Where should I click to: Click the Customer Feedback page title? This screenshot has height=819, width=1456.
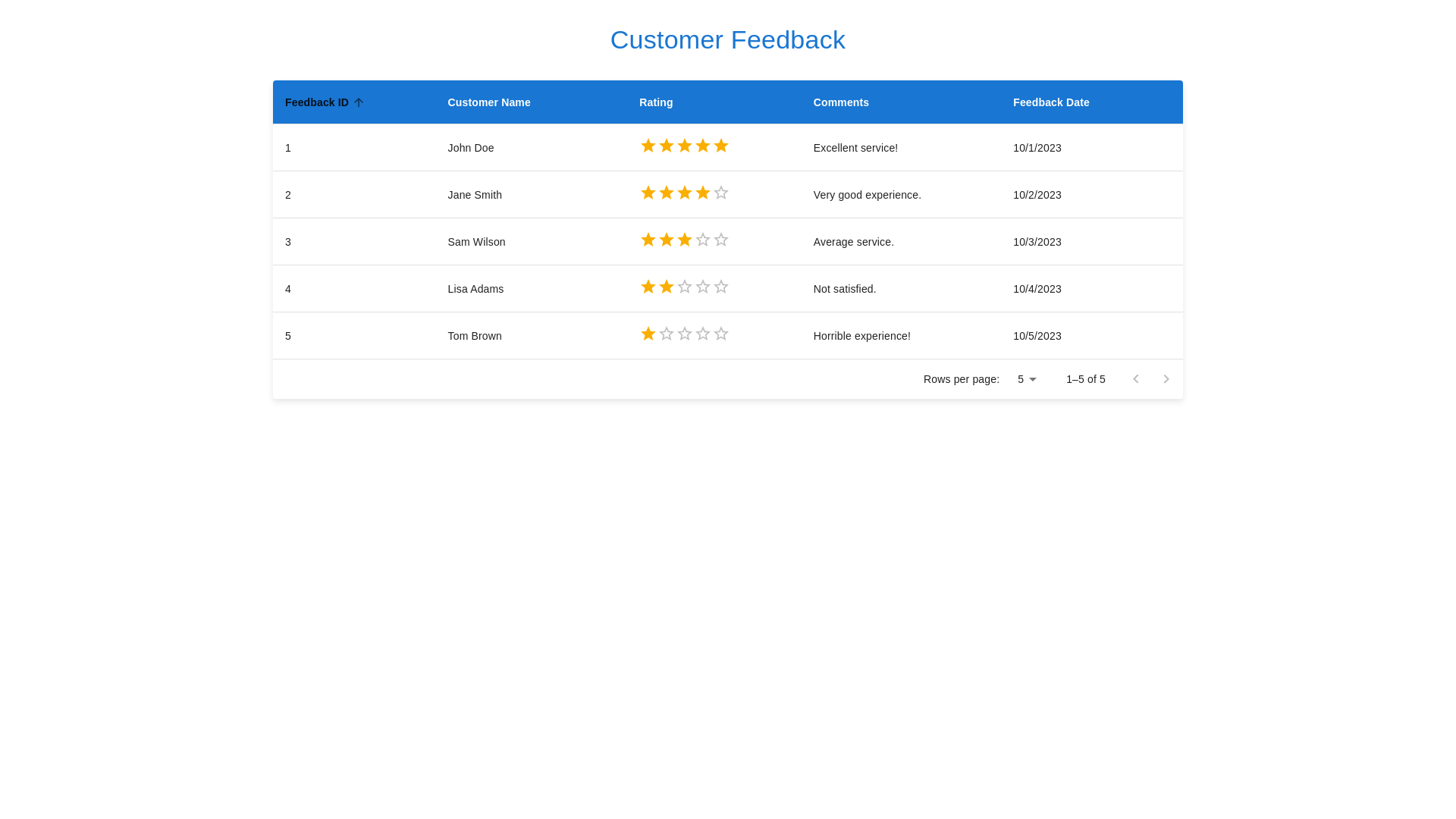pos(727,39)
